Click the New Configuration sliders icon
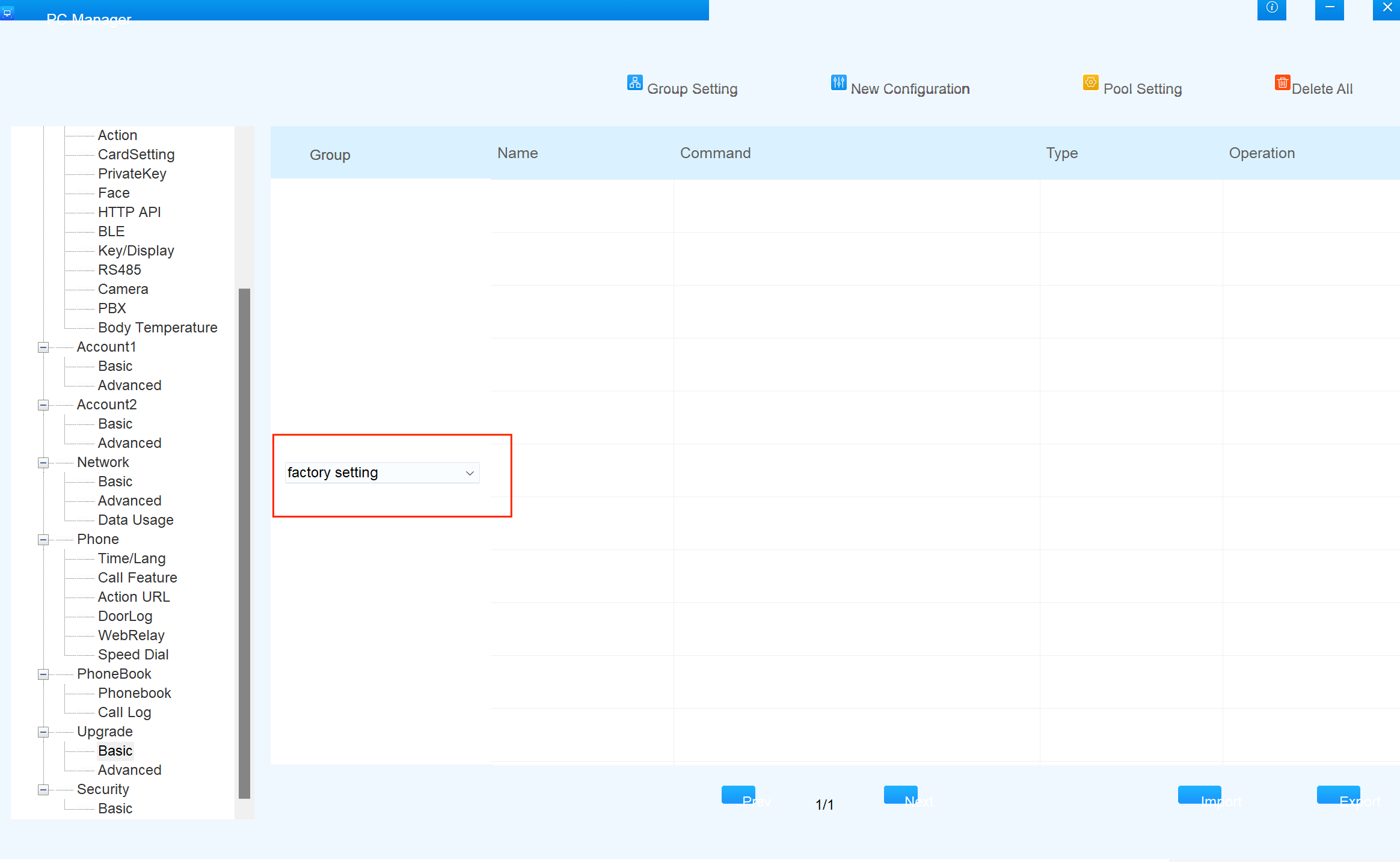This screenshot has height=862, width=1400. click(x=838, y=82)
